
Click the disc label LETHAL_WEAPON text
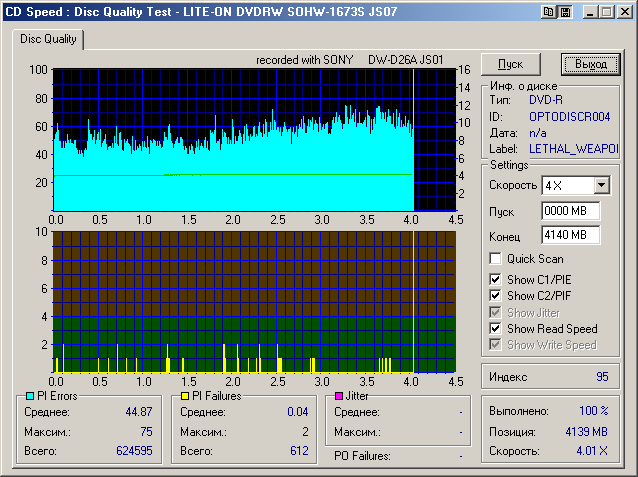[x=573, y=148]
